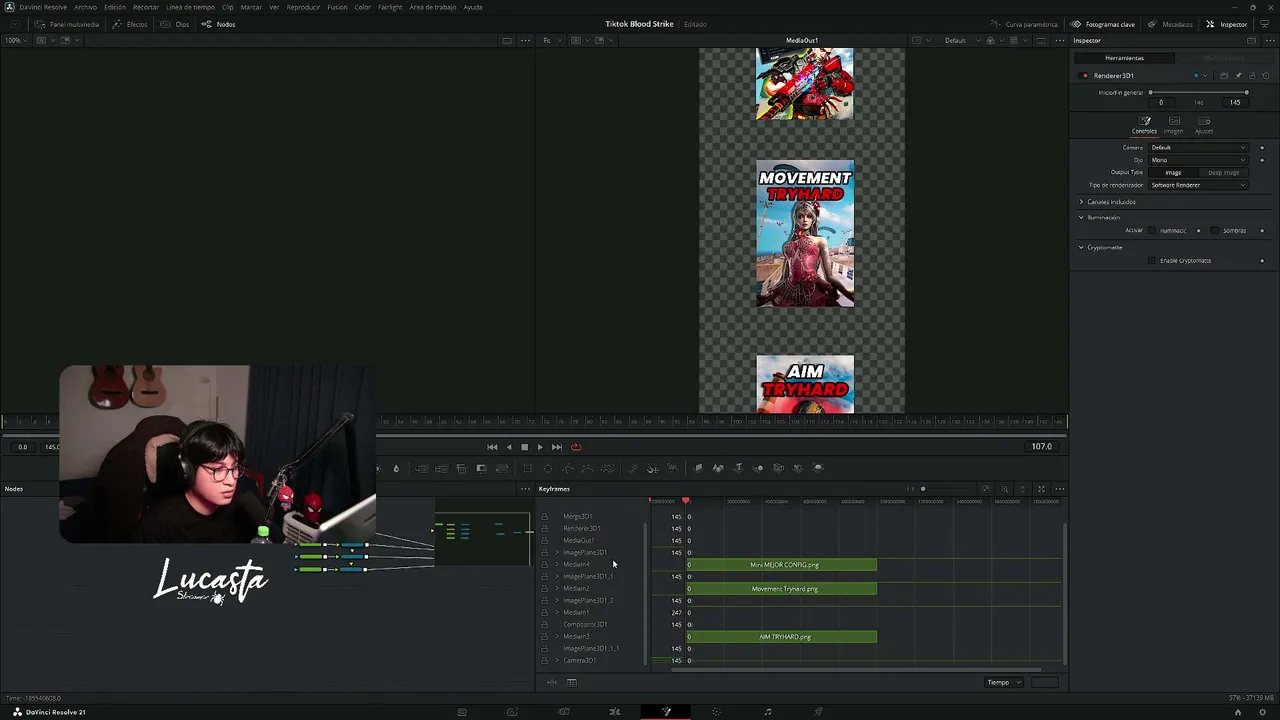
Task: Set Inicio/Fin general end value field
Action: coord(1236,102)
